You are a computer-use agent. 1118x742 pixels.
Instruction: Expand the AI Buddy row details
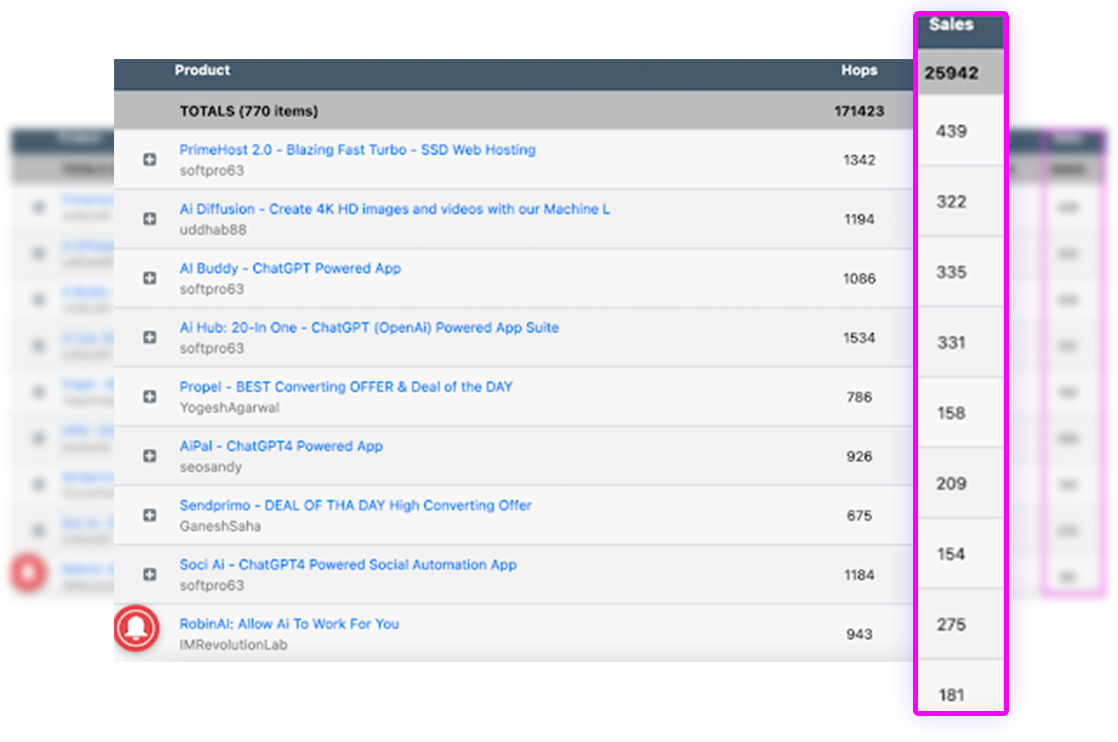coord(149,278)
